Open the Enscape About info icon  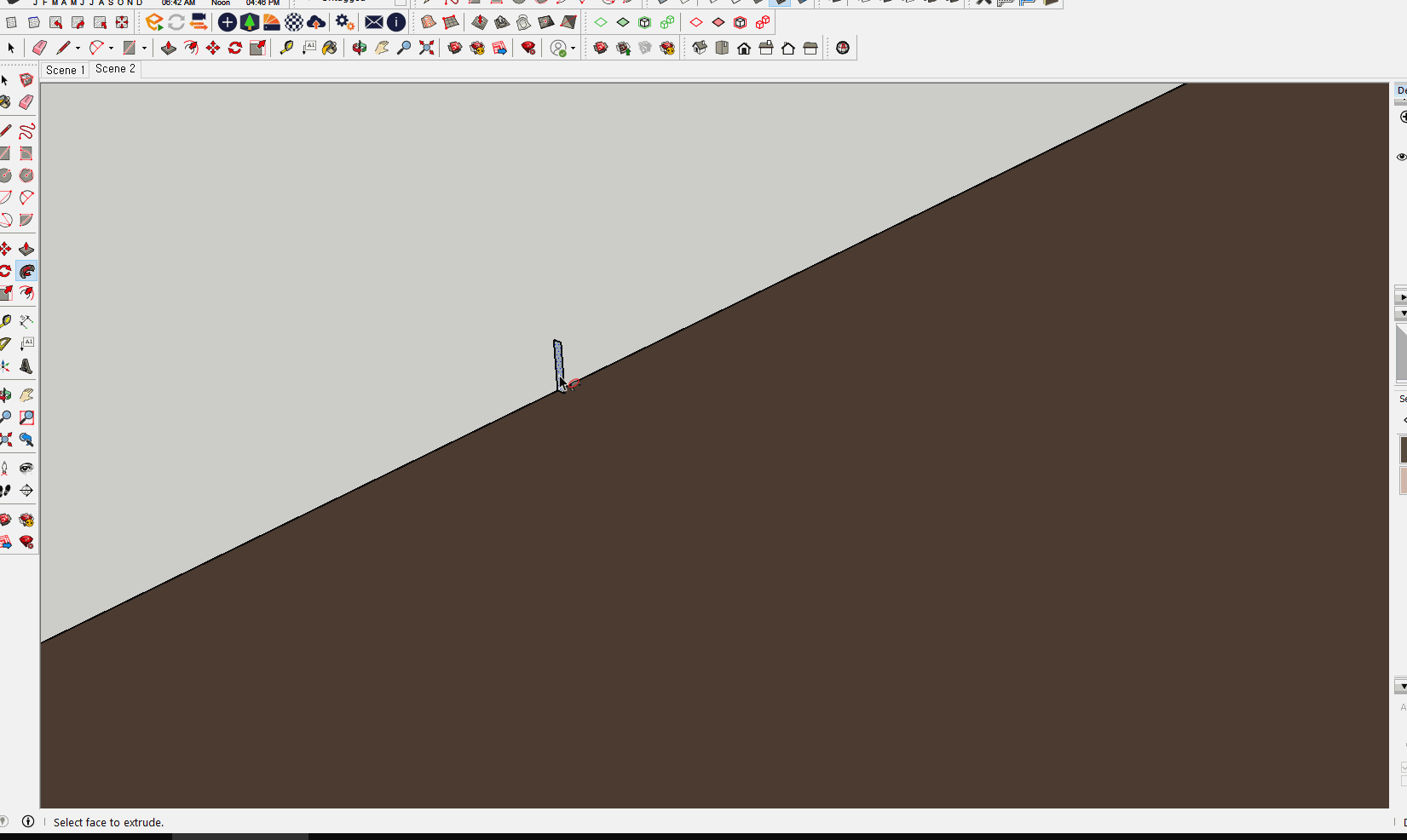(396, 22)
